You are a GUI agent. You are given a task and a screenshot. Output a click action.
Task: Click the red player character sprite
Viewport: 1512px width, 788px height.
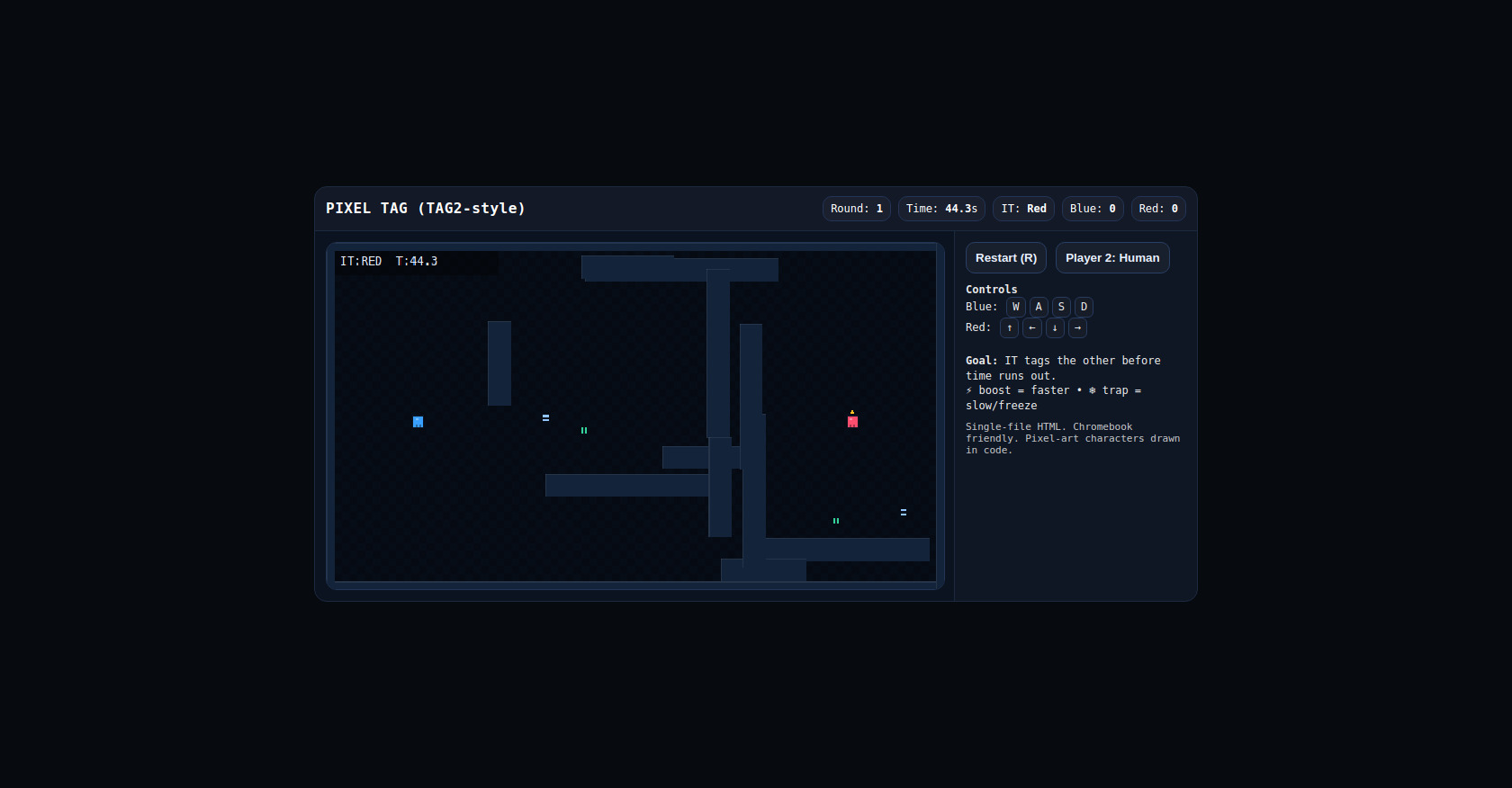852,421
